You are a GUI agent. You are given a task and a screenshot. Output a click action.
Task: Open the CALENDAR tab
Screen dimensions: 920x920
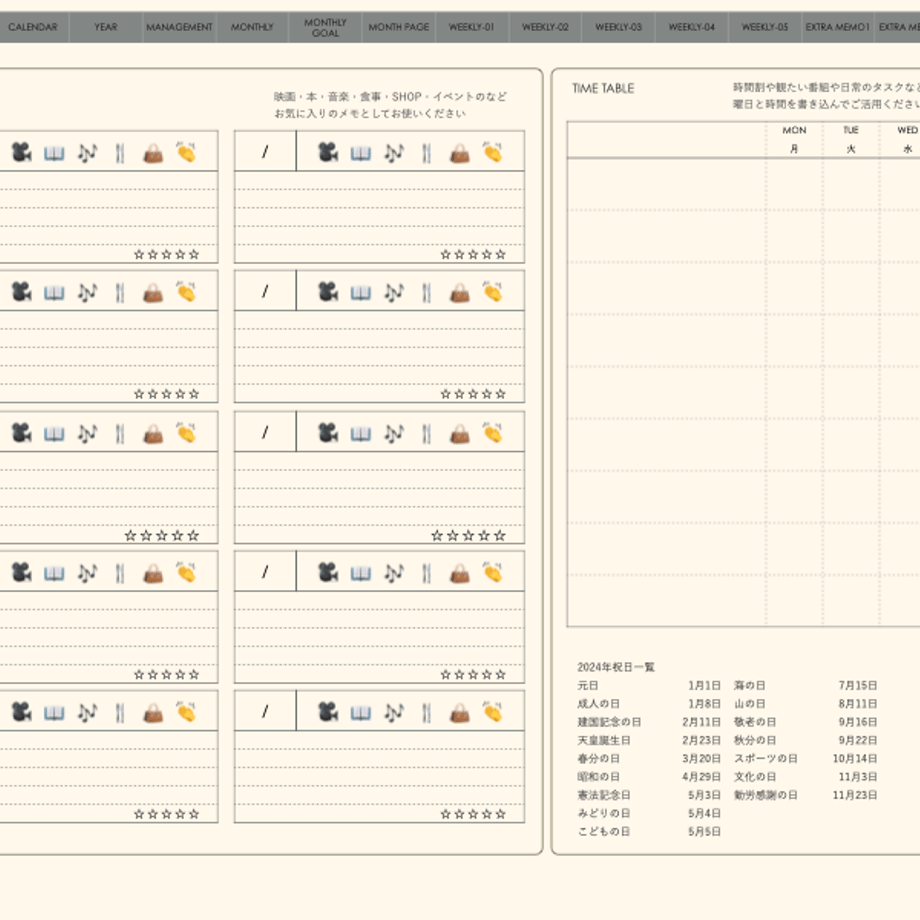(33, 27)
